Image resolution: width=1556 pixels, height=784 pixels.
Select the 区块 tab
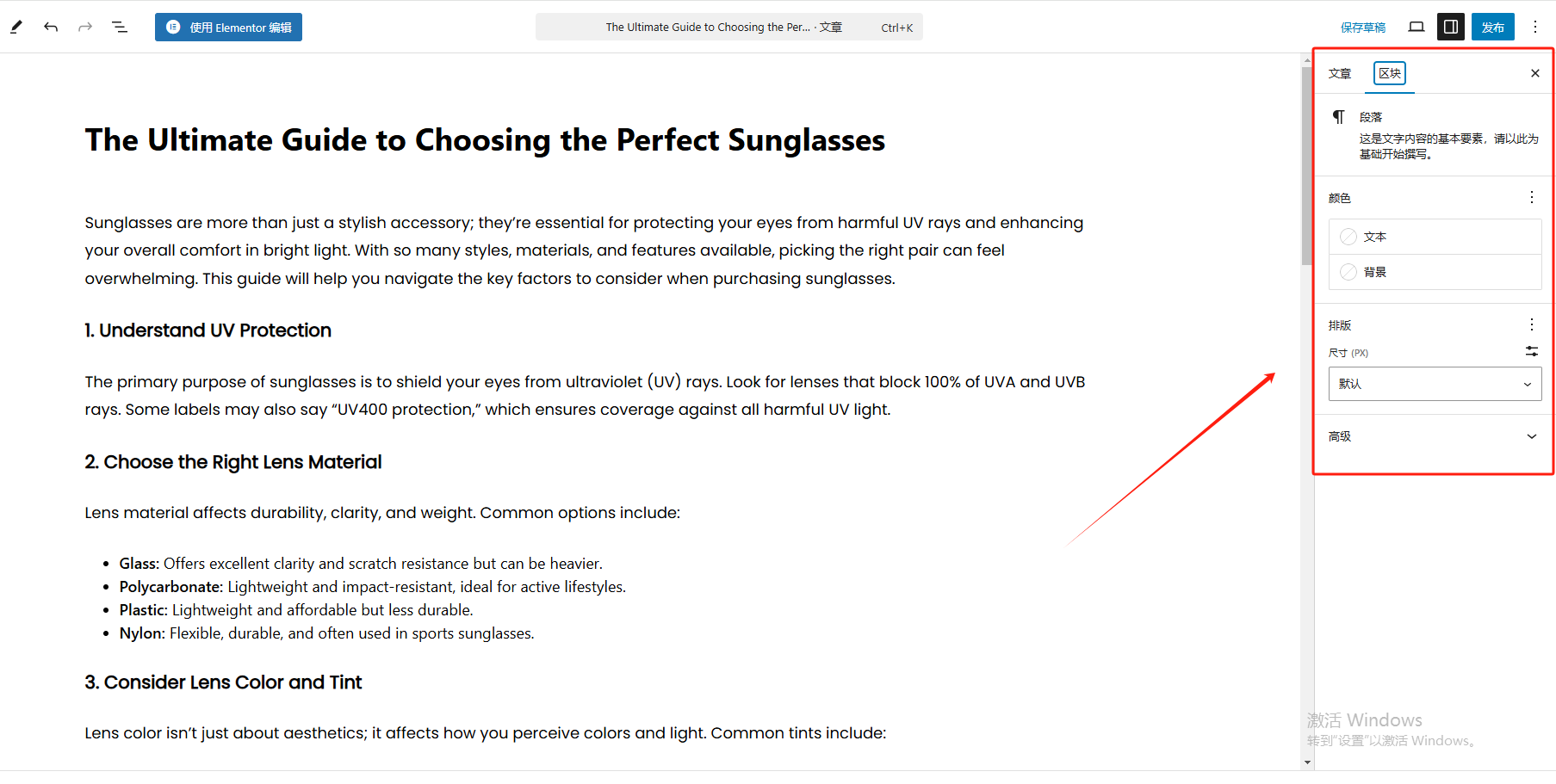1389,73
